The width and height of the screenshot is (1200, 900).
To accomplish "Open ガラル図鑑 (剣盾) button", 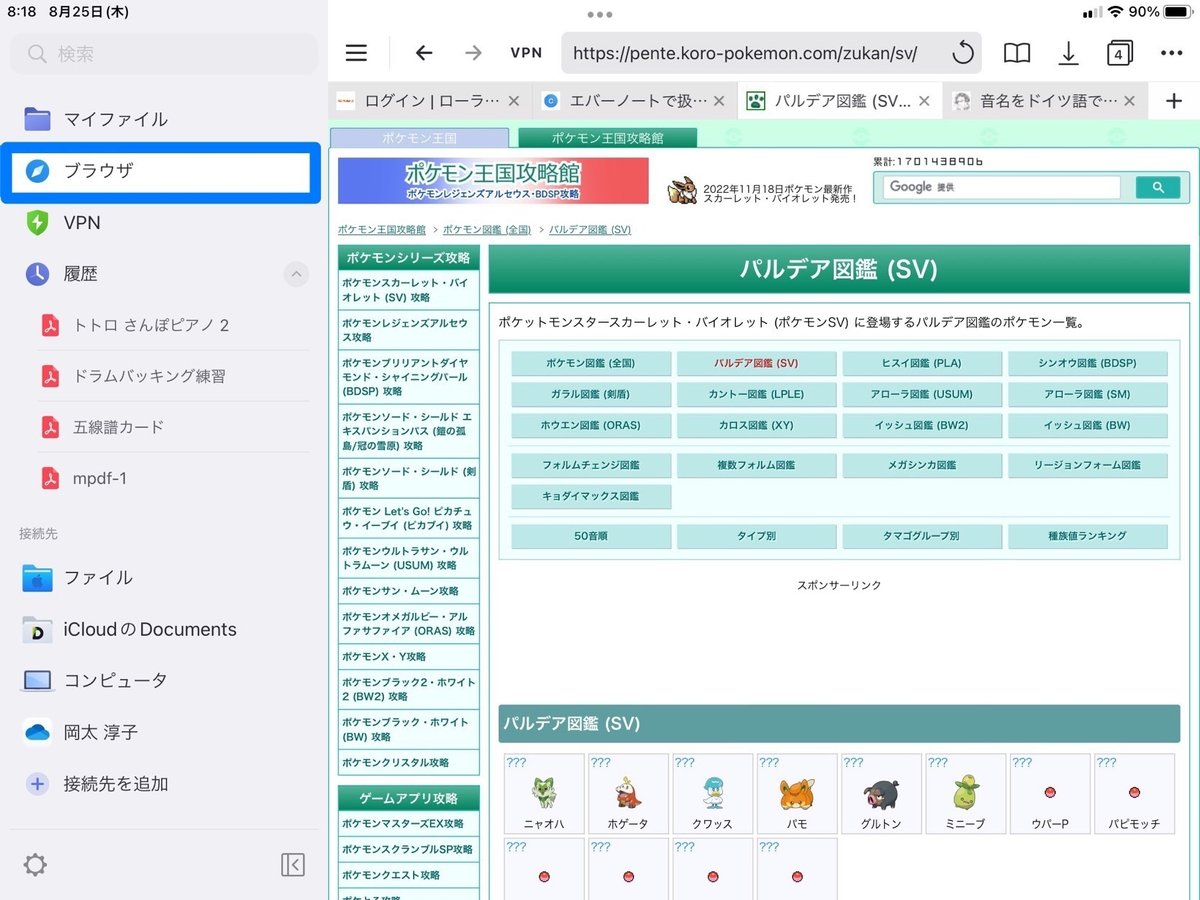I will click(591, 394).
